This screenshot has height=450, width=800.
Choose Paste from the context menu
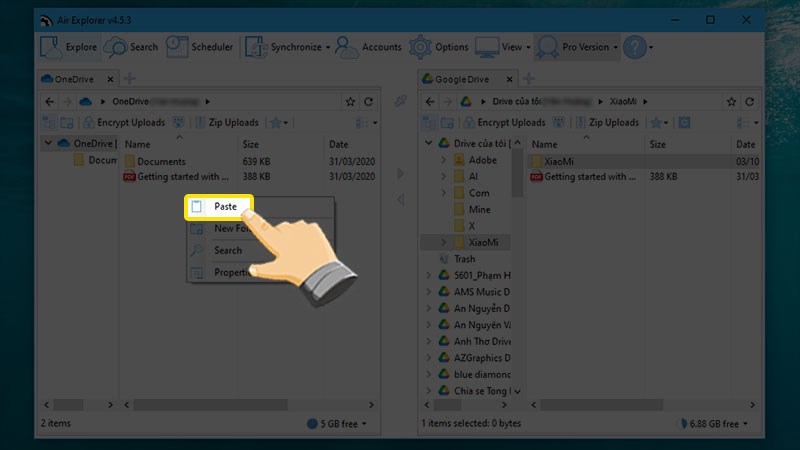(x=219, y=207)
